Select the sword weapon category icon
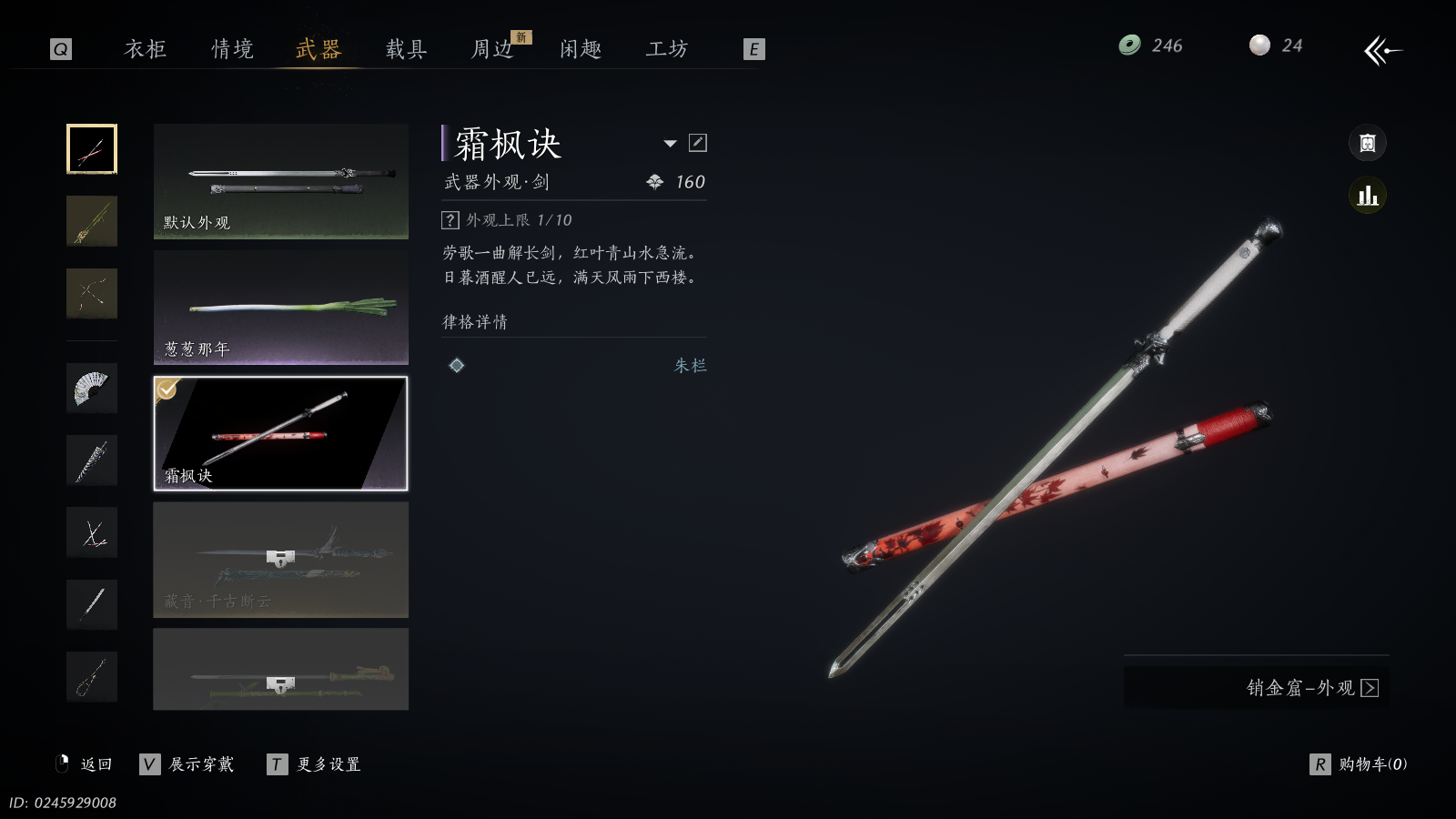The height and width of the screenshot is (819, 1456). point(92,148)
